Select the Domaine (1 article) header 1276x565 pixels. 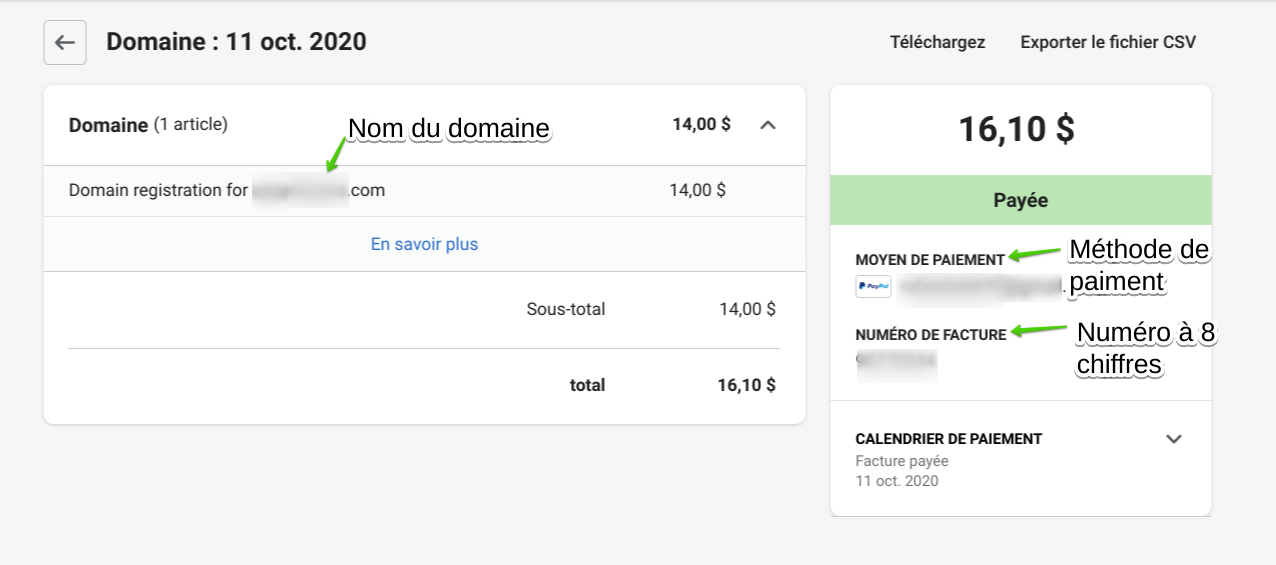[x=148, y=125]
